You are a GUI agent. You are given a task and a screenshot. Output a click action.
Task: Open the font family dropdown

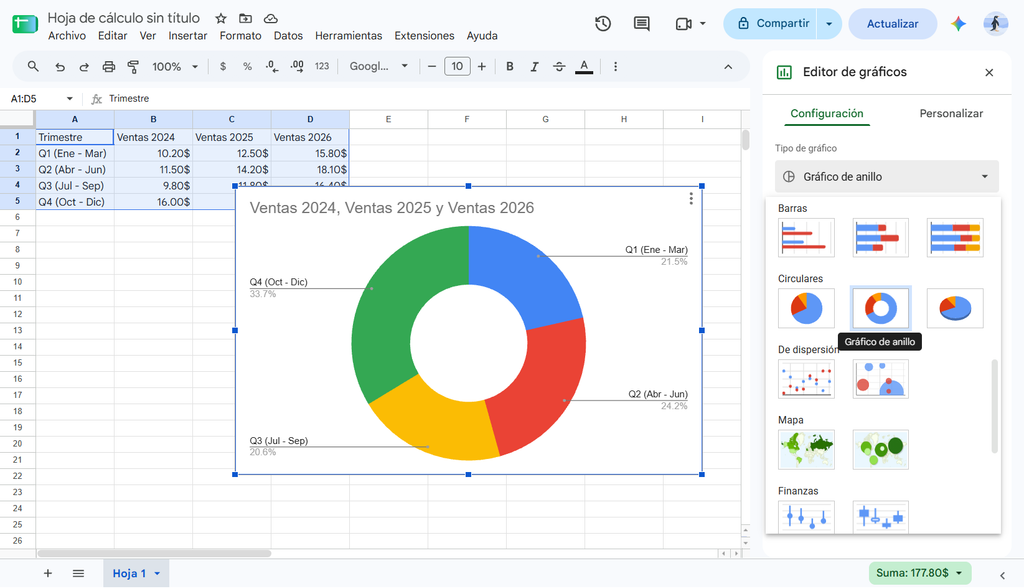click(x=379, y=67)
